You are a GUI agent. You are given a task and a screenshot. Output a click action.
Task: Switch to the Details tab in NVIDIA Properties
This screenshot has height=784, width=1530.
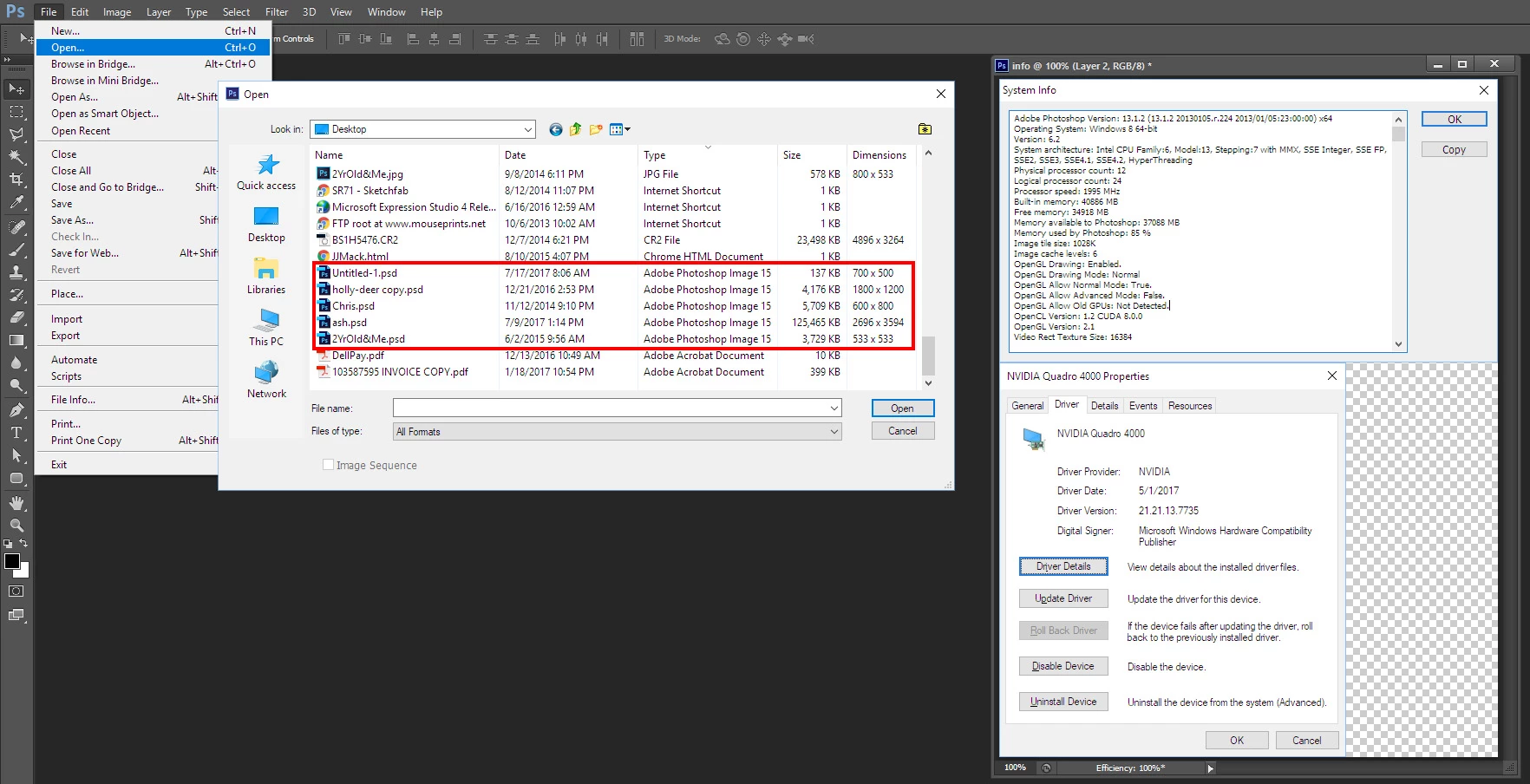(1104, 406)
